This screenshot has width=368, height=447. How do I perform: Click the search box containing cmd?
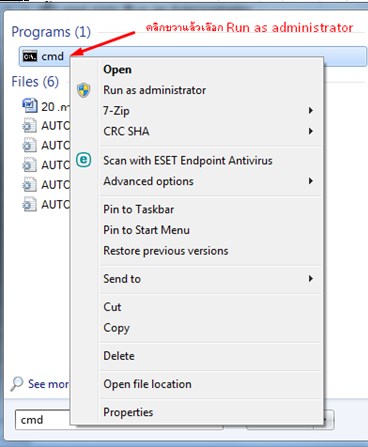tap(43, 420)
